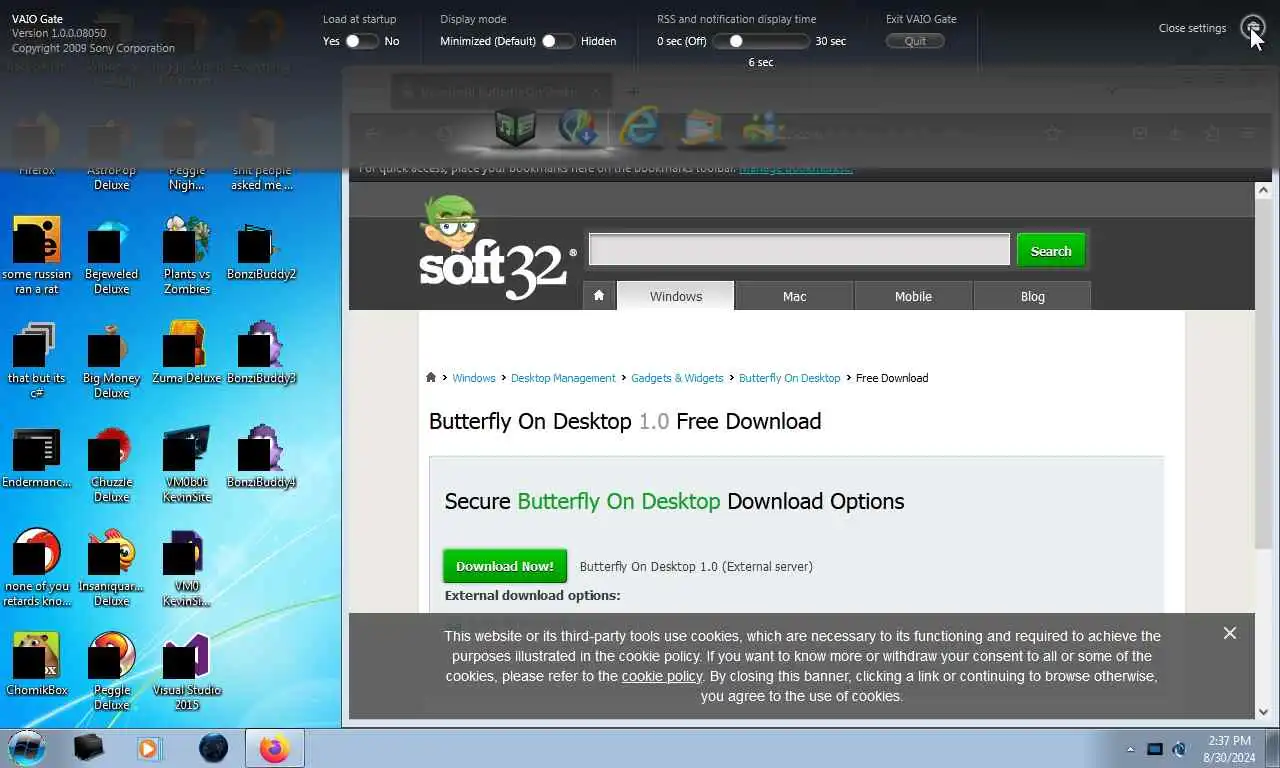
Task: Switch to the Mac tab on soft32
Action: tap(794, 296)
